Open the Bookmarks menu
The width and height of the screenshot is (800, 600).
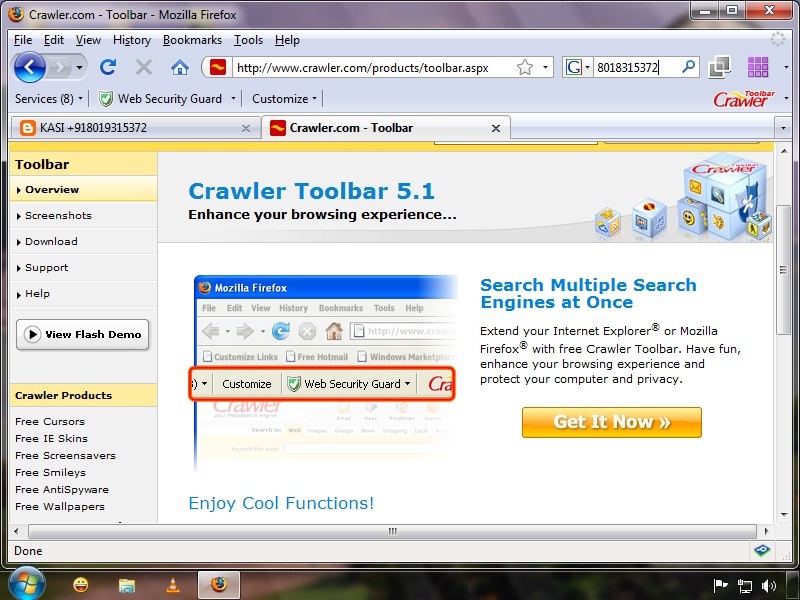pyautogui.click(x=192, y=40)
